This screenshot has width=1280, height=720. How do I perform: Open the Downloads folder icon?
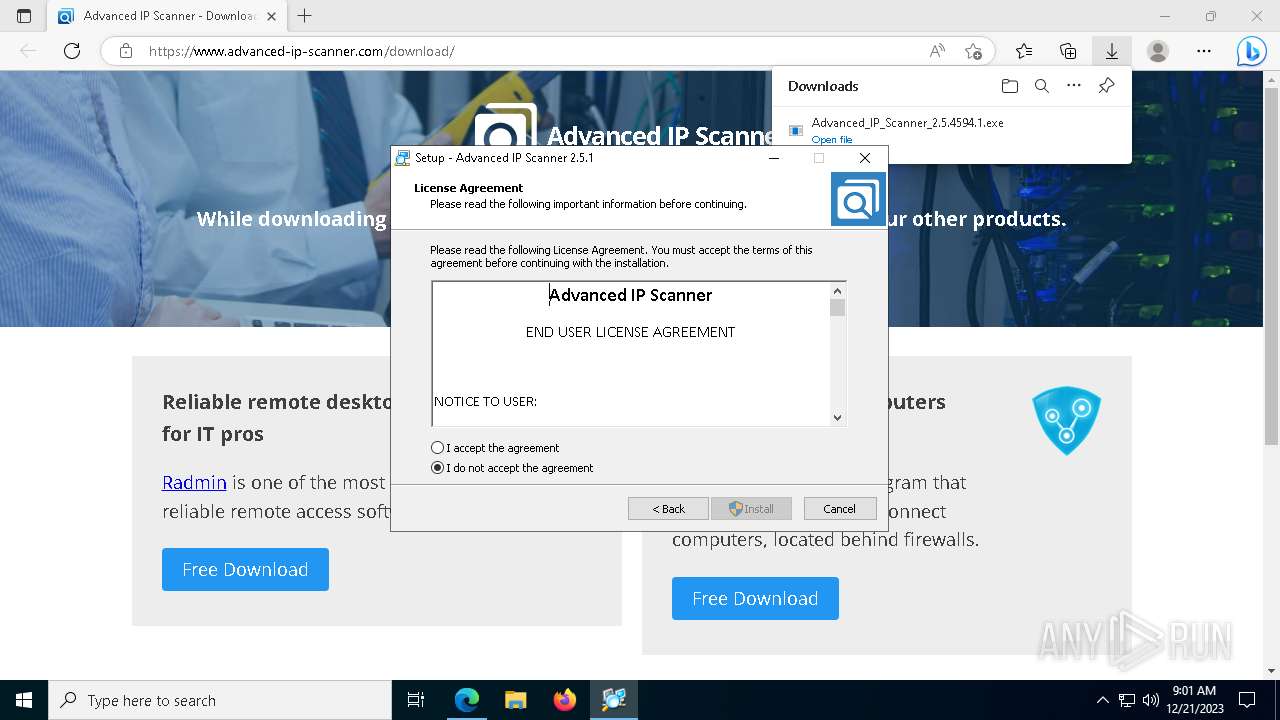pyautogui.click(x=1010, y=86)
